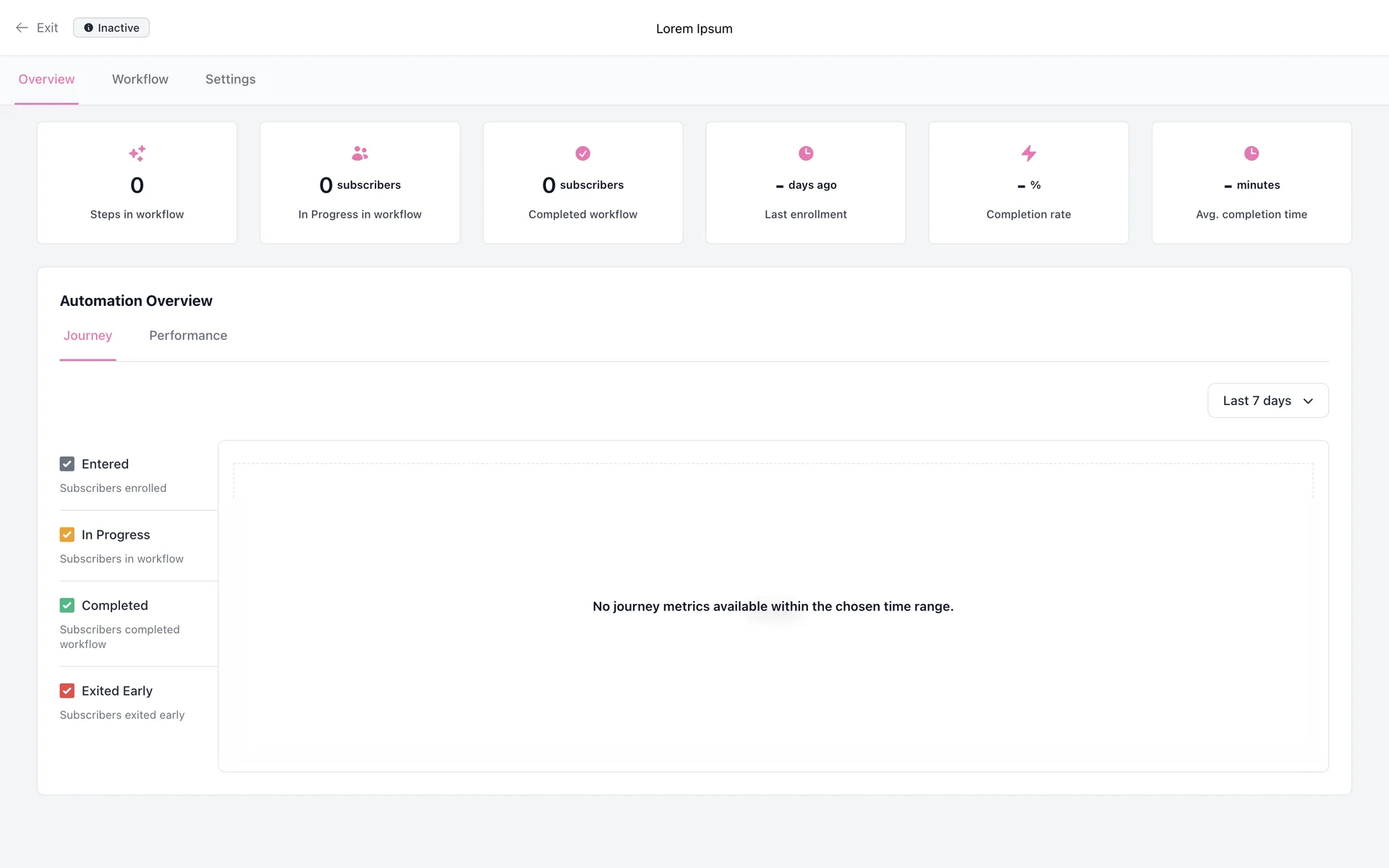Disable the Completed checkbox
The image size is (1389, 868).
pos(67,605)
